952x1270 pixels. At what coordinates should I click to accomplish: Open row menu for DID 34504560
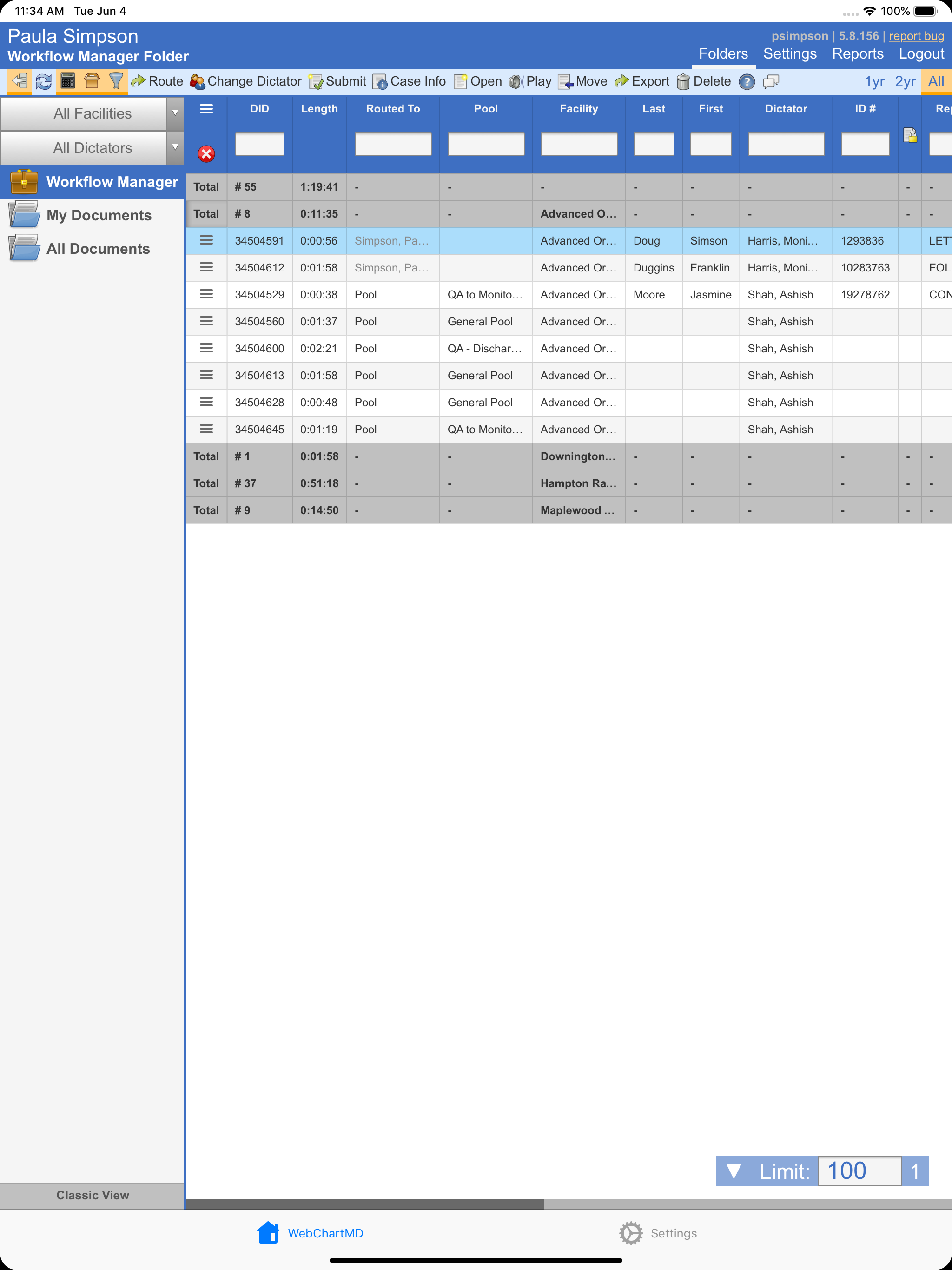(206, 322)
